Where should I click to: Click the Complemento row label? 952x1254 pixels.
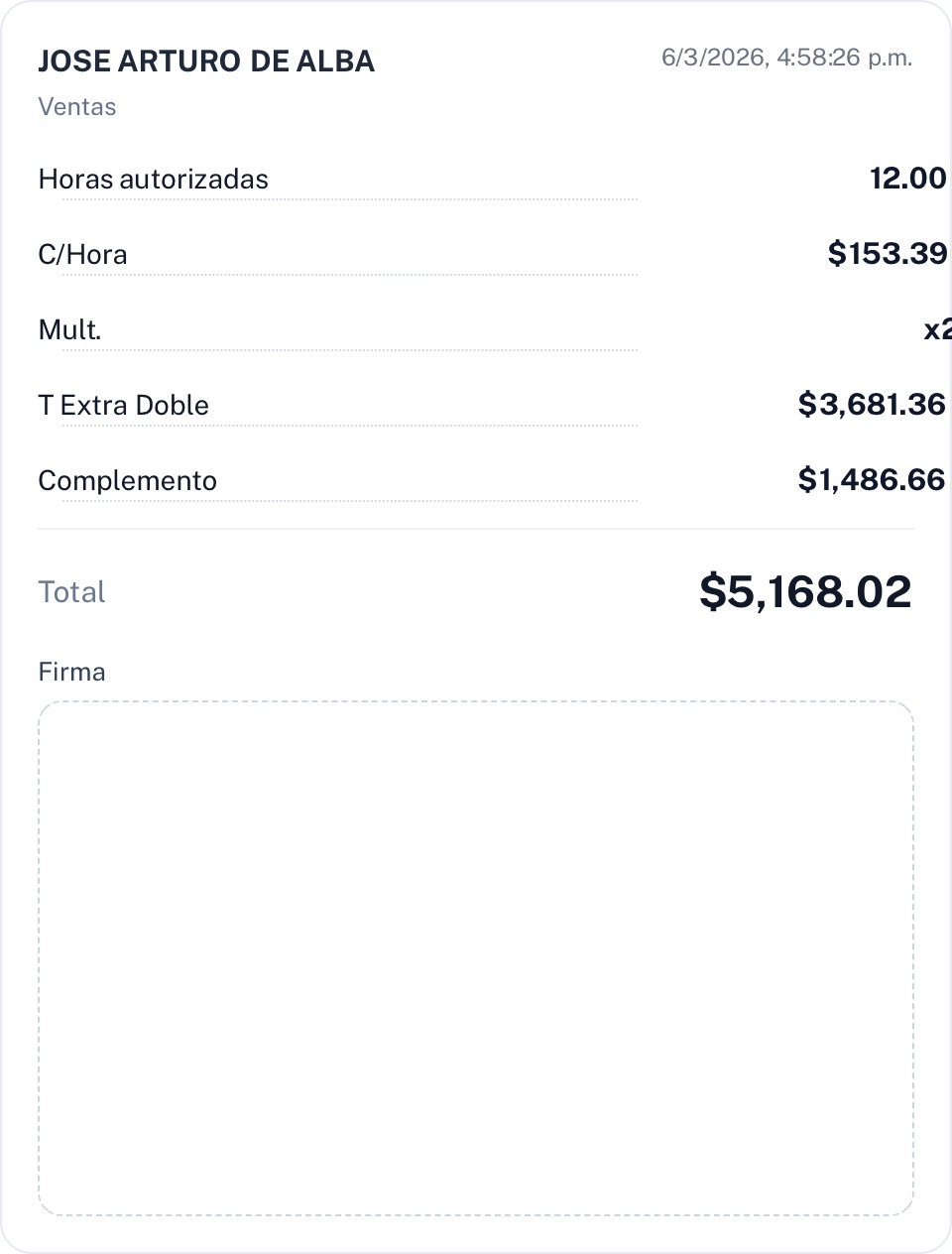tap(127, 481)
